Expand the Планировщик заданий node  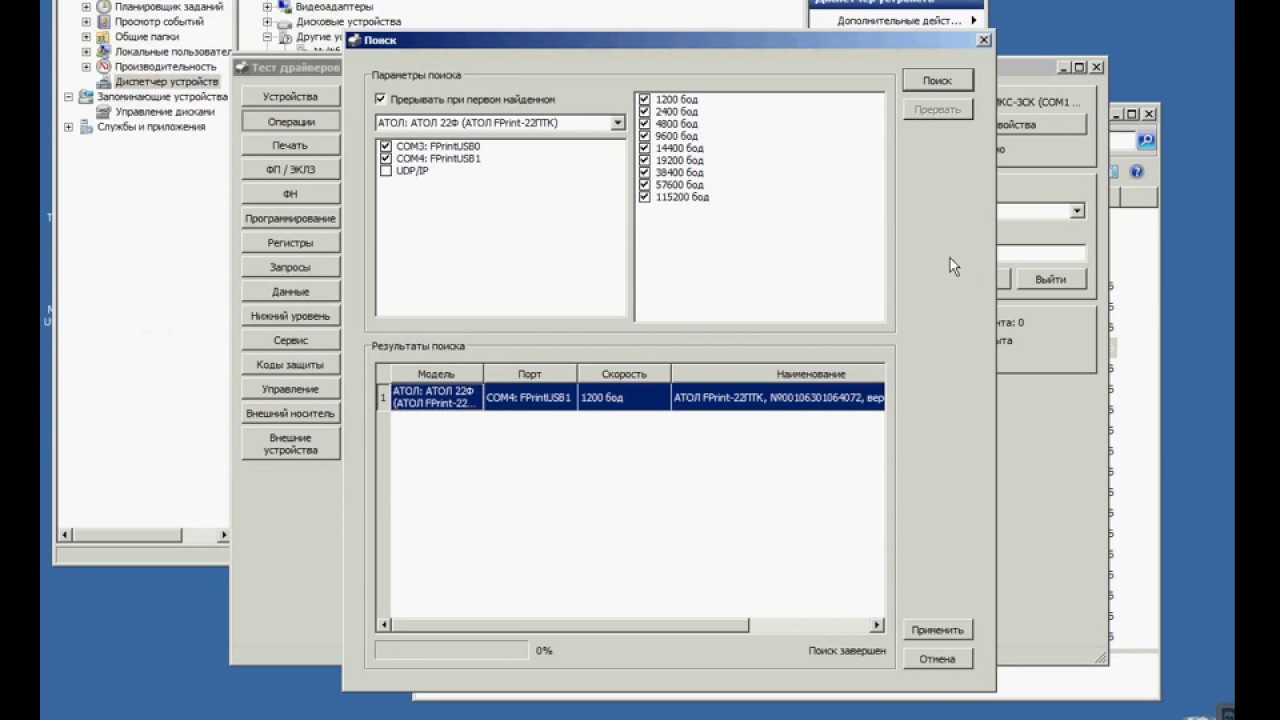click(86, 6)
